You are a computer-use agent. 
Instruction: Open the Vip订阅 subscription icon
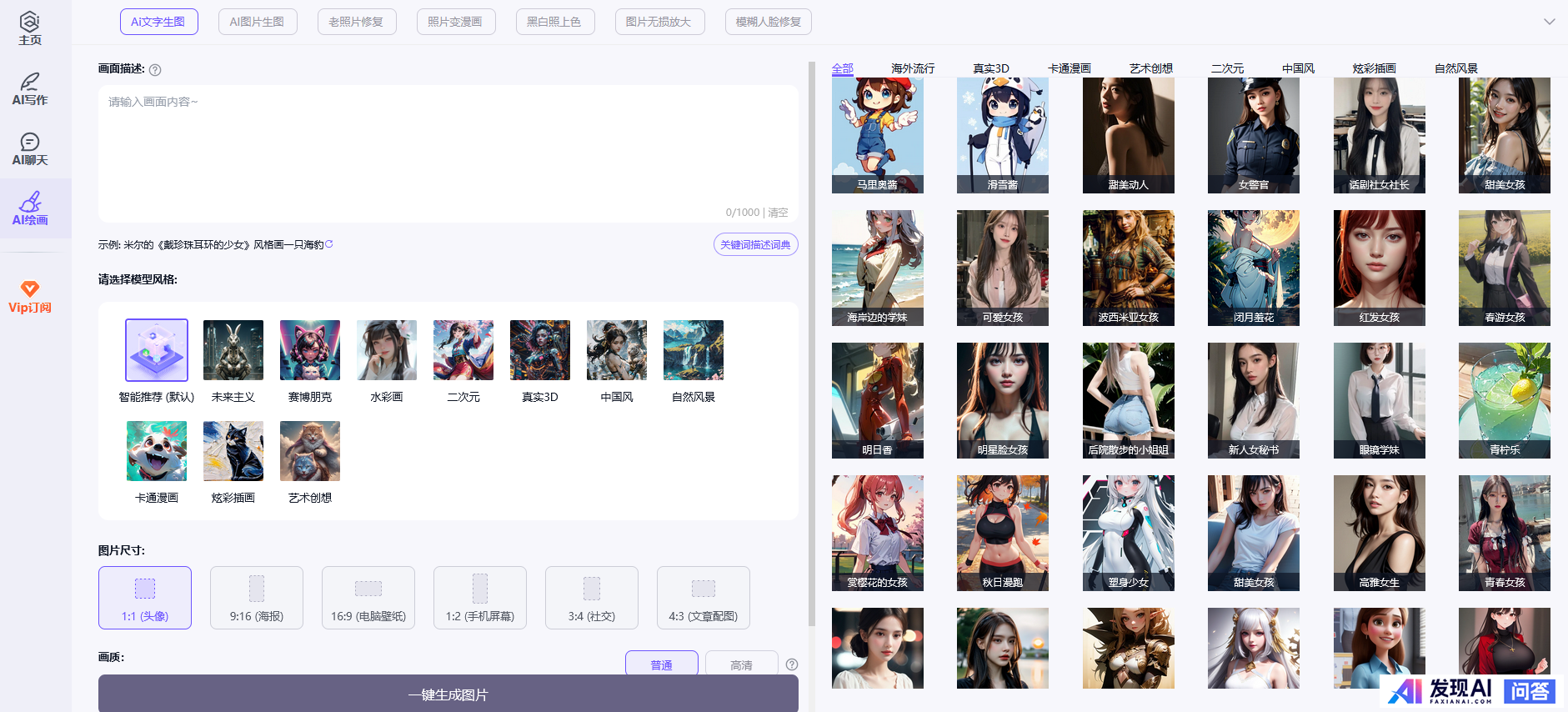point(30,297)
